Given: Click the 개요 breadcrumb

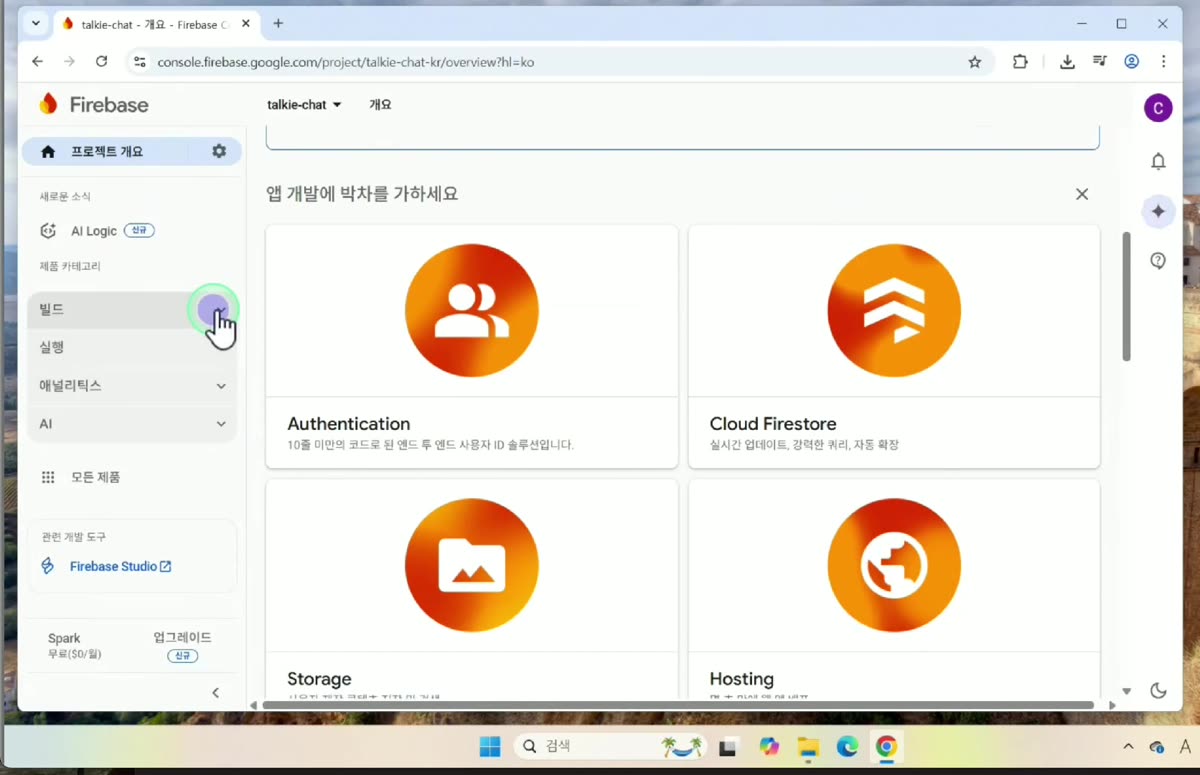Looking at the screenshot, I should pyautogui.click(x=380, y=104).
